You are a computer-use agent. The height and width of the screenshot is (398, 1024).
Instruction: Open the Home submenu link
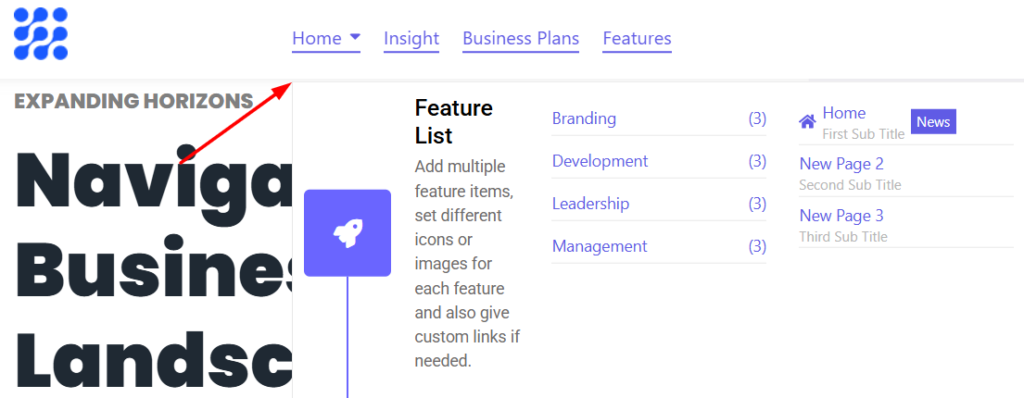(x=844, y=113)
